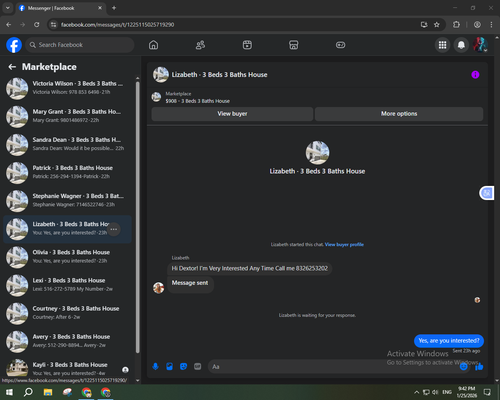Open File Explorer from taskbar

[48, 392]
